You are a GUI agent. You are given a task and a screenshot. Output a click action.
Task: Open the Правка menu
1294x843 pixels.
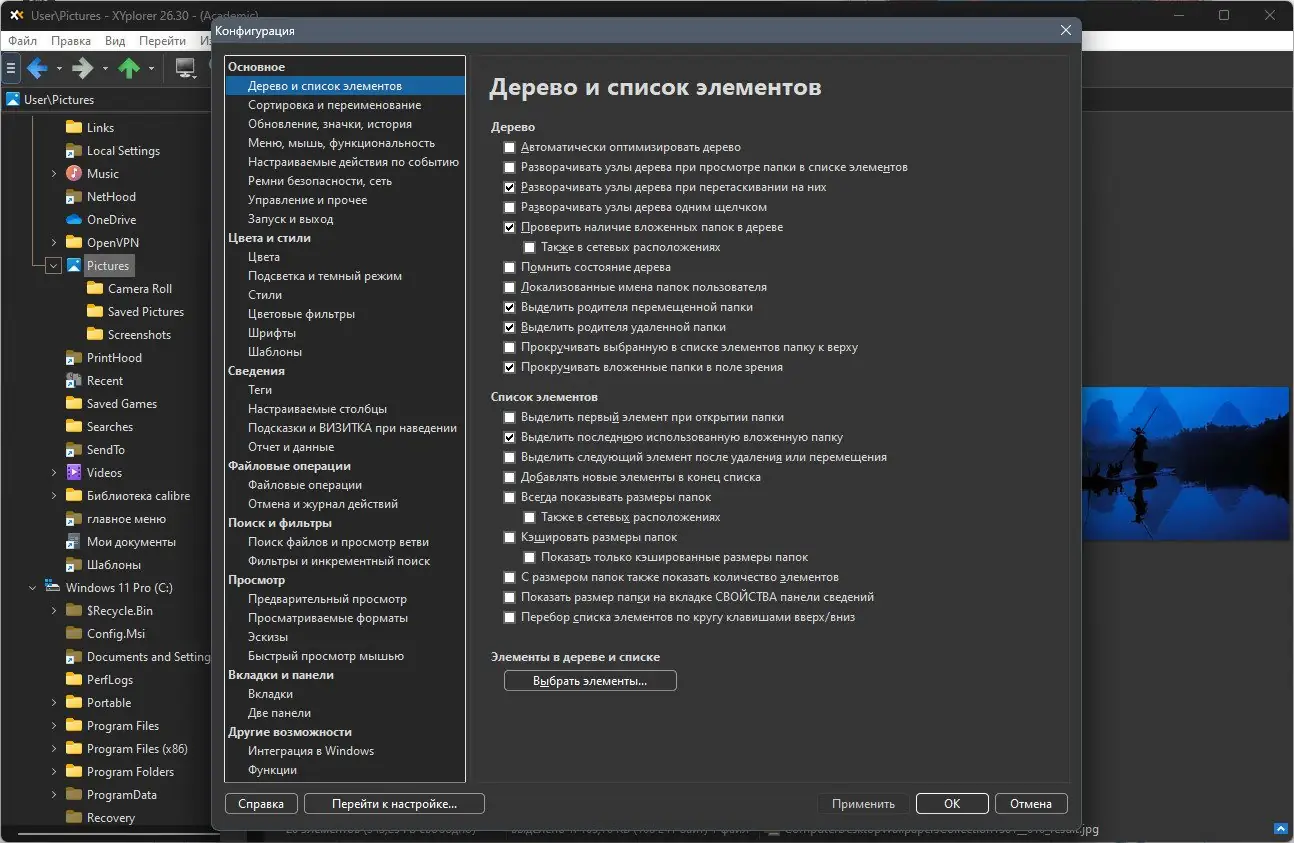(71, 41)
